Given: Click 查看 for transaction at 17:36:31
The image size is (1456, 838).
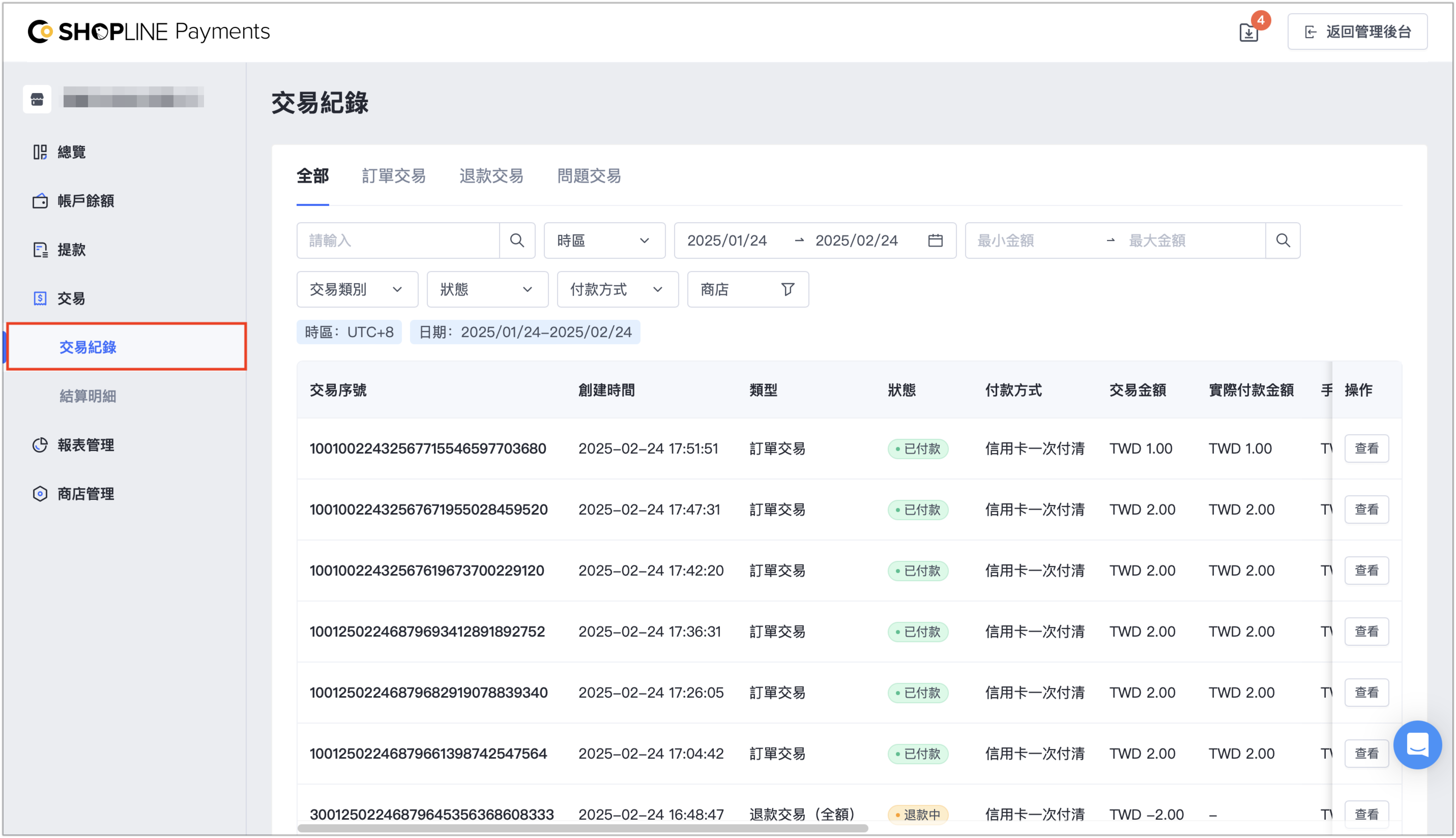Looking at the screenshot, I should [x=1366, y=631].
